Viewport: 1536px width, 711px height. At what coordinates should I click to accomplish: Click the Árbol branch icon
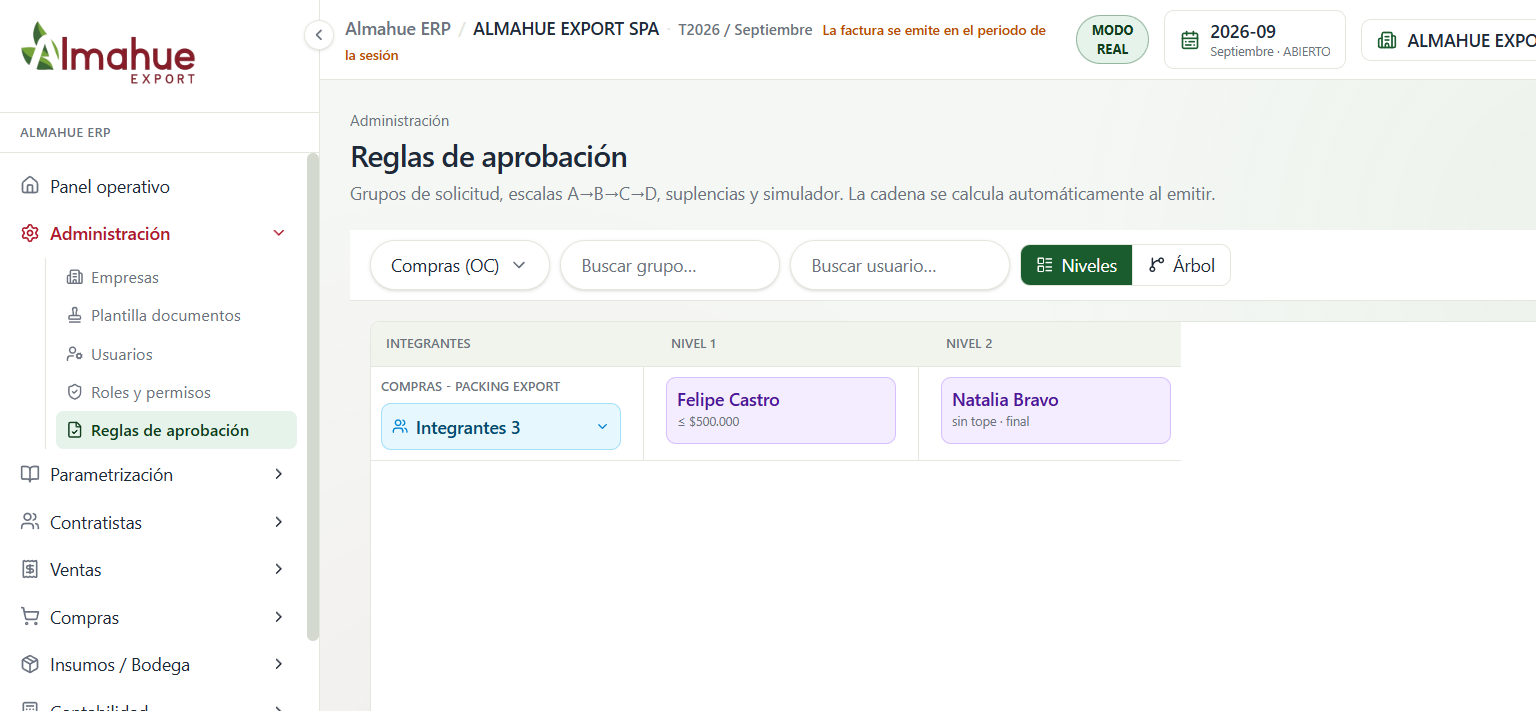(x=1157, y=265)
